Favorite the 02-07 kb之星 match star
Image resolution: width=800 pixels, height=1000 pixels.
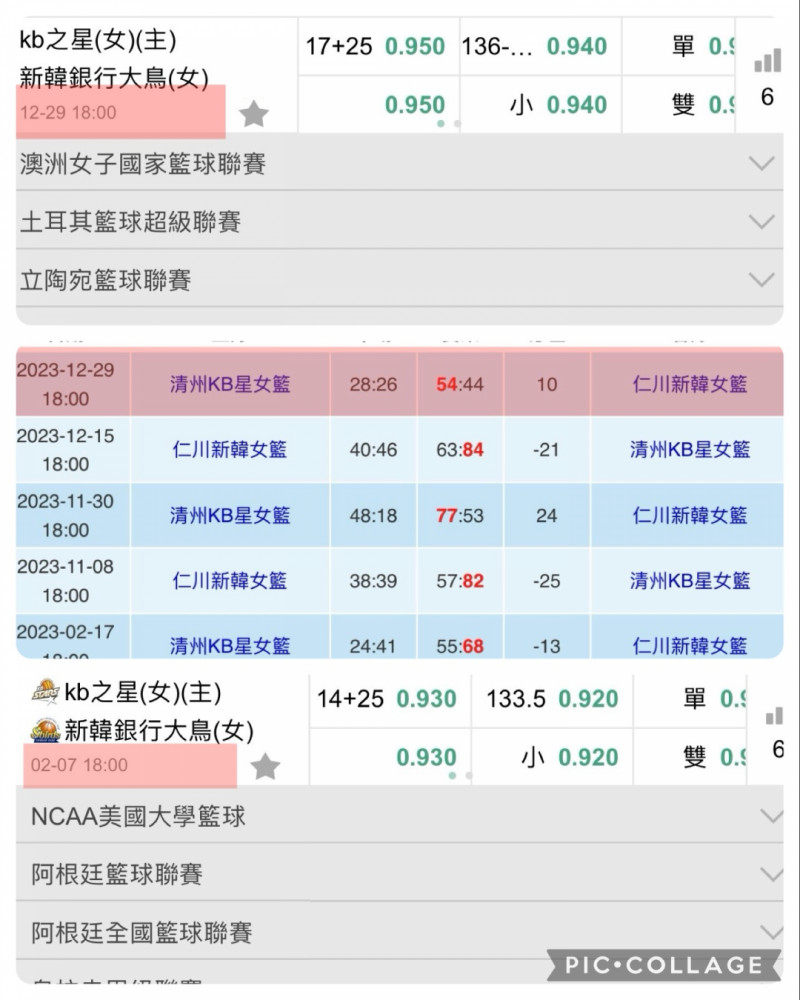point(265,766)
